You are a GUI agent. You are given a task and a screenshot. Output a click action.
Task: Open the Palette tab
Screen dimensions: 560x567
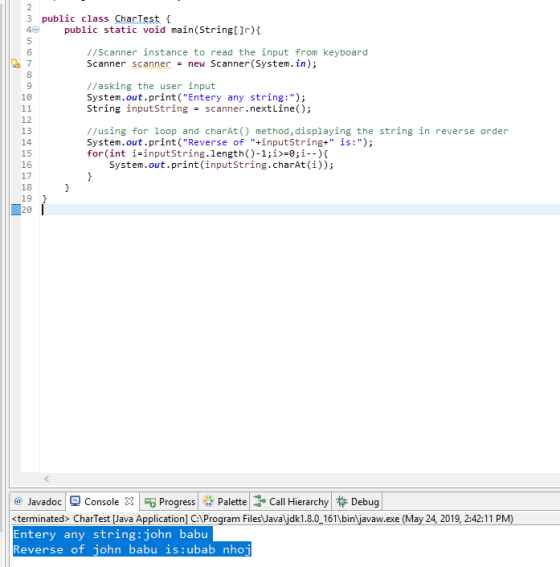(x=224, y=502)
